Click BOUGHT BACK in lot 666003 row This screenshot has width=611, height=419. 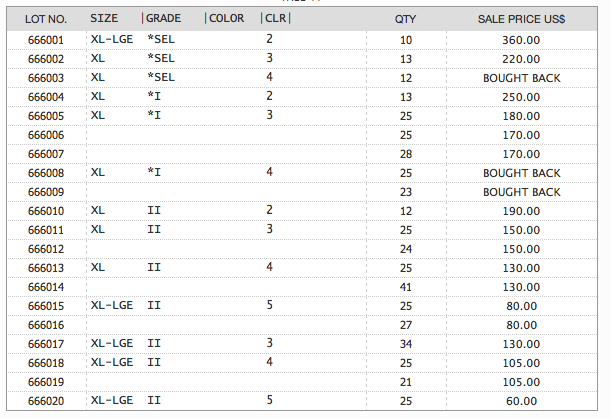[x=521, y=78]
